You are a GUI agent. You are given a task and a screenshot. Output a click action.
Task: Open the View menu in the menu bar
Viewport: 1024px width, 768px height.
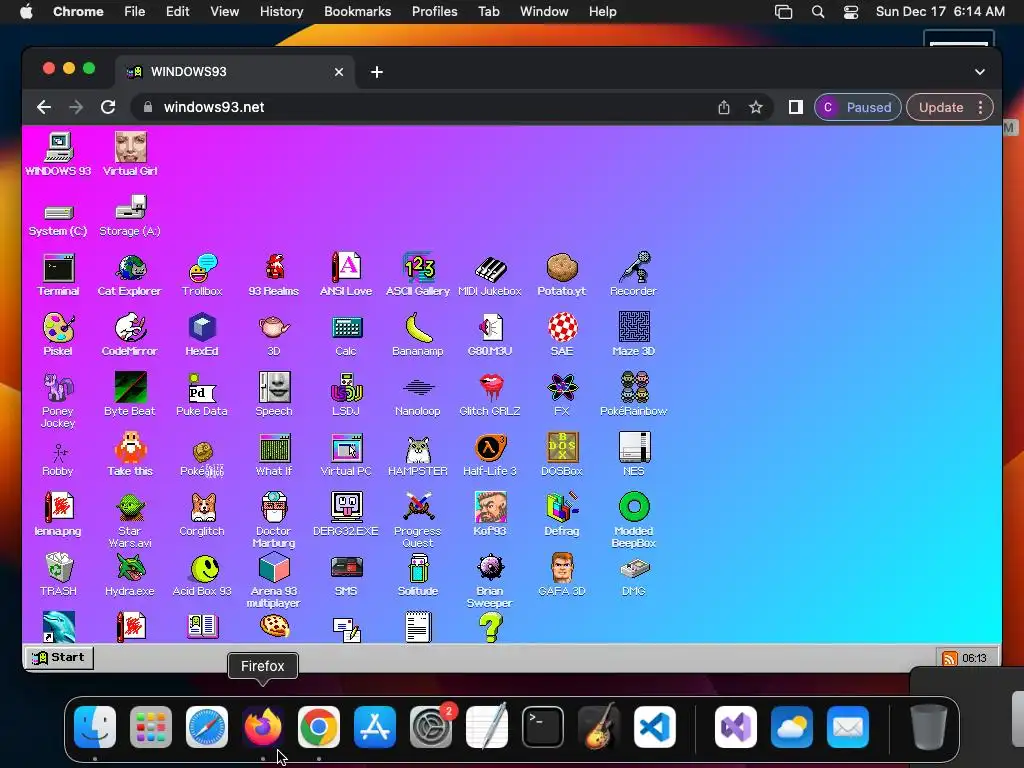tap(224, 11)
